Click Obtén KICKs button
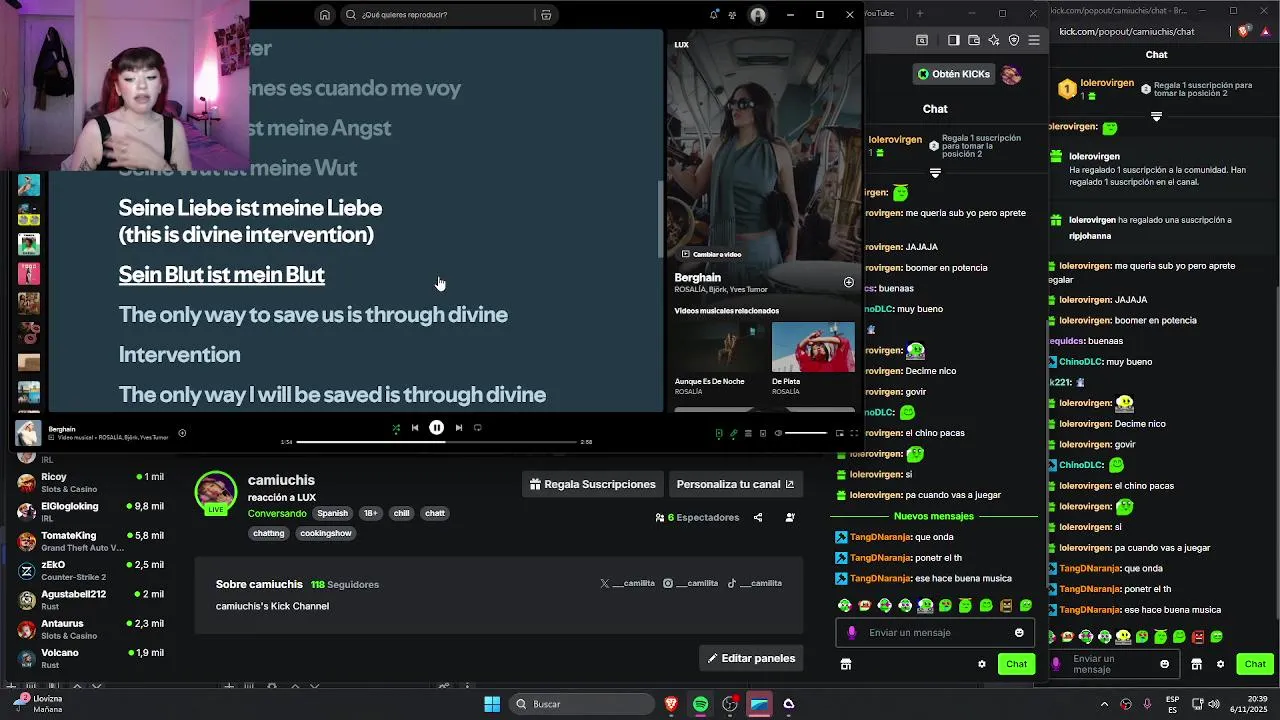1280x720 pixels. pyautogui.click(x=954, y=74)
